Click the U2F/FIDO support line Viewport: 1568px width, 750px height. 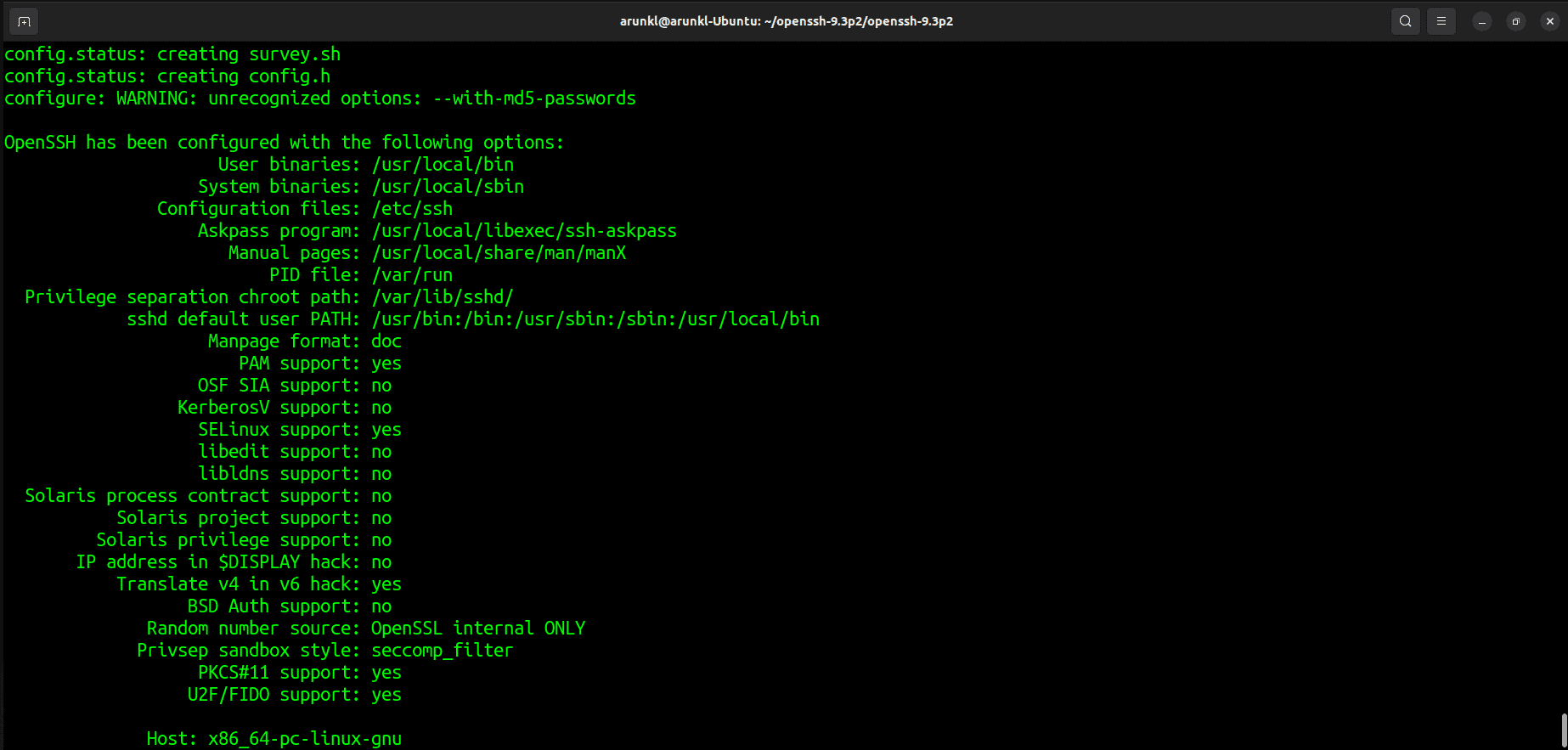(x=295, y=695)
